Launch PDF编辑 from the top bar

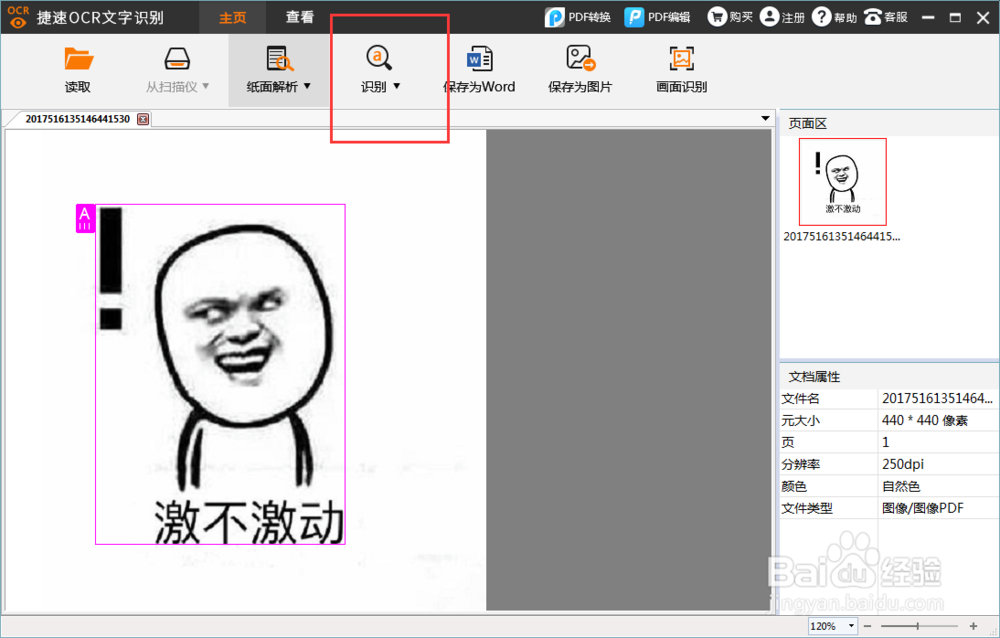click(658, 16)
